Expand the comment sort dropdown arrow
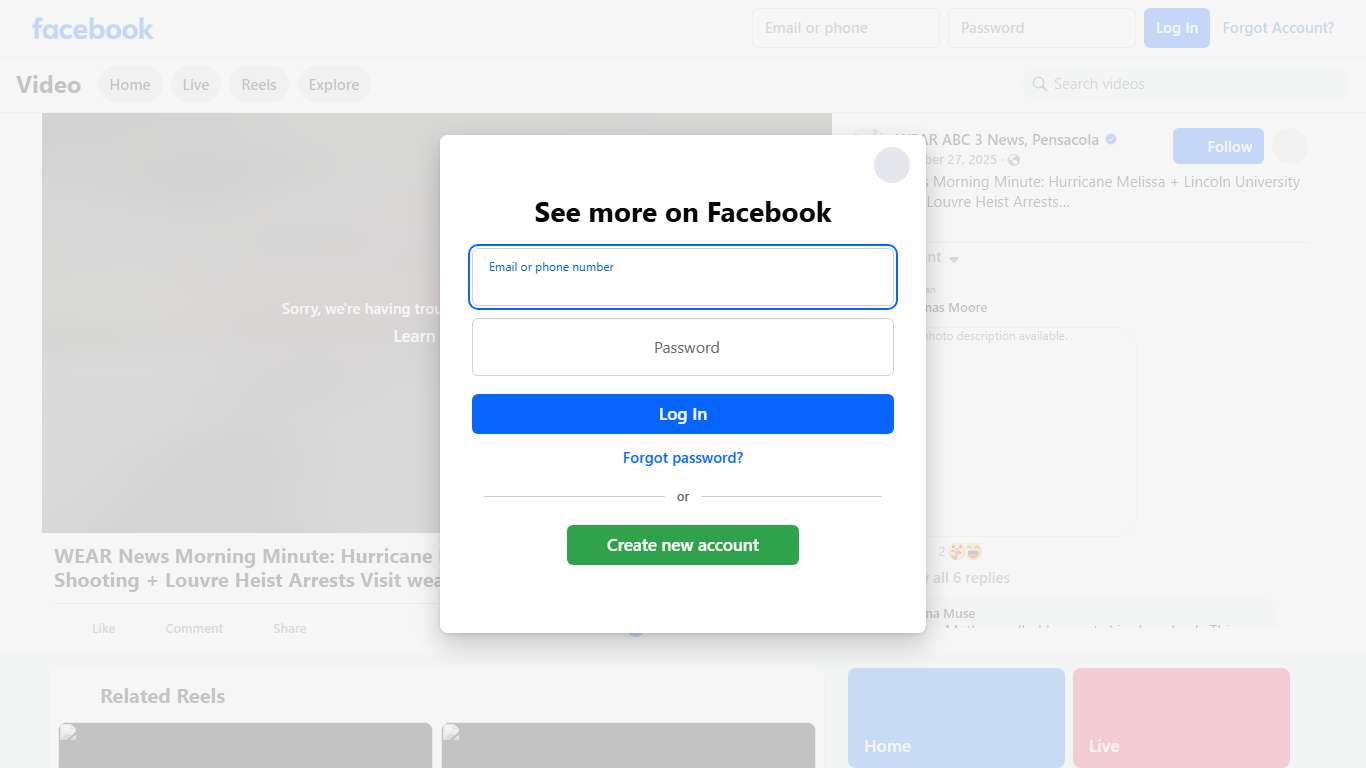 coord(954,259)
